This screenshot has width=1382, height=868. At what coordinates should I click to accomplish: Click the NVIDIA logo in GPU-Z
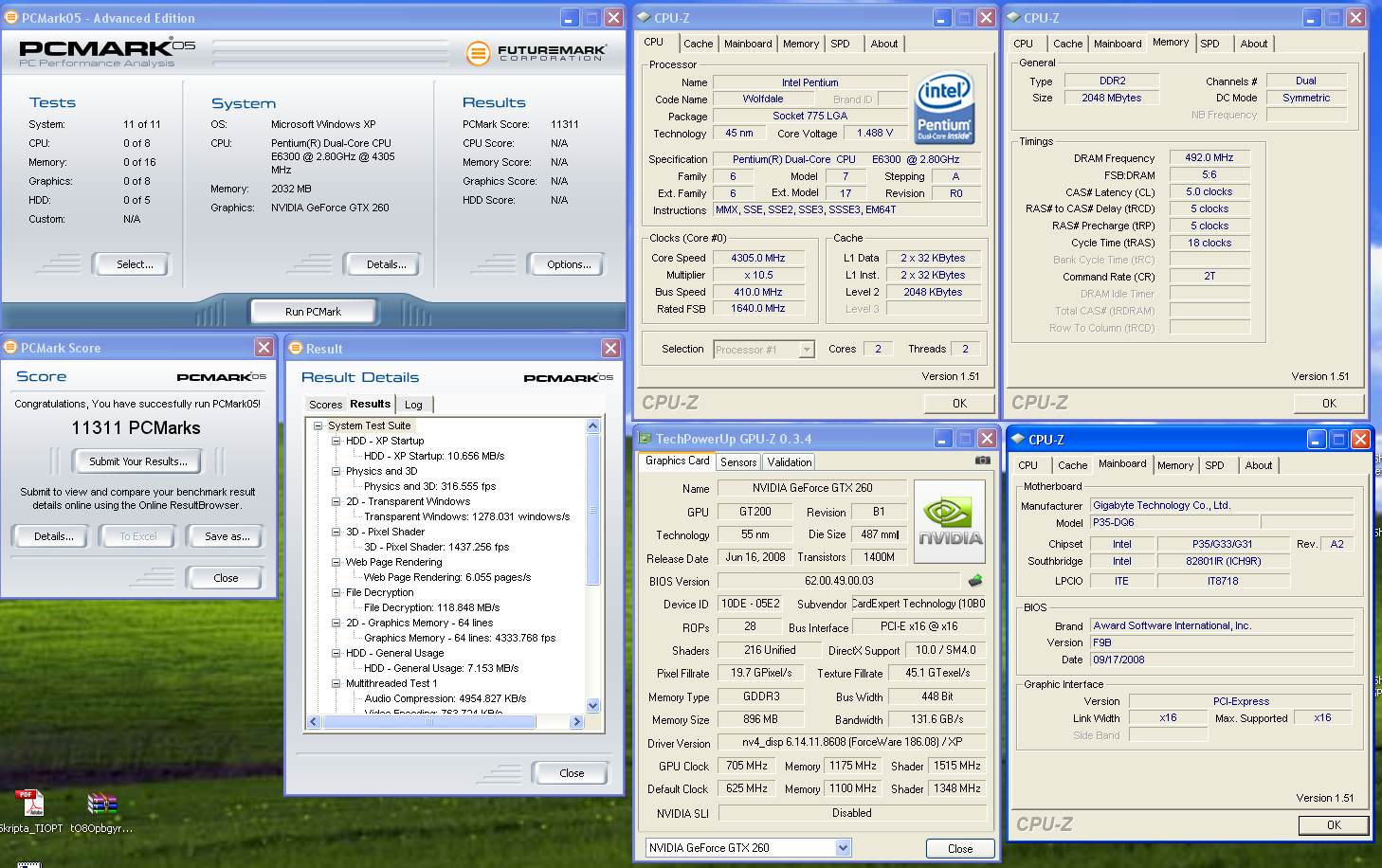pyautogui.click(x=950, y=521)
